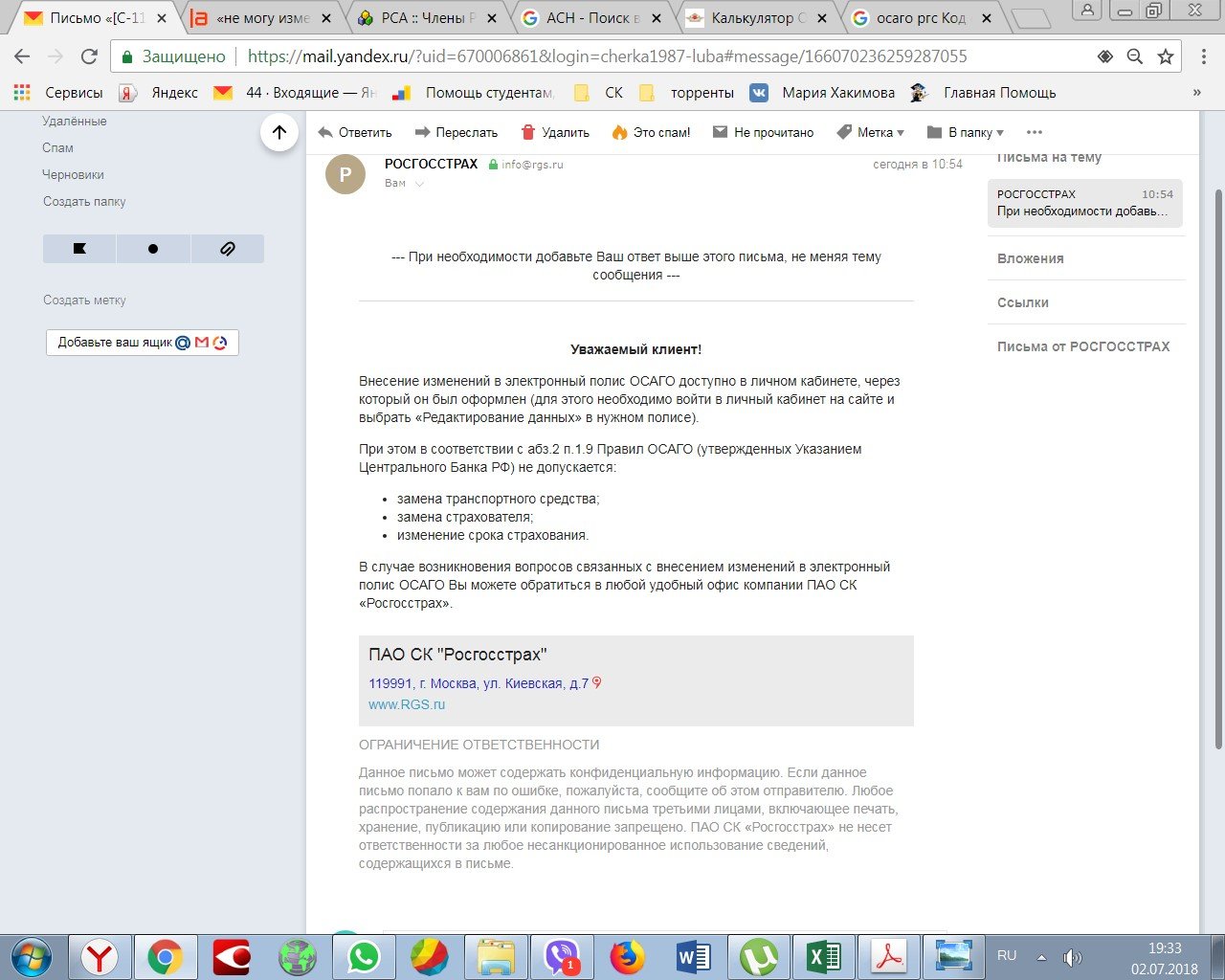Screen dimensions: 1225x980
Task: Click the scroll-to-top arrow button
Action: (279, 132)
